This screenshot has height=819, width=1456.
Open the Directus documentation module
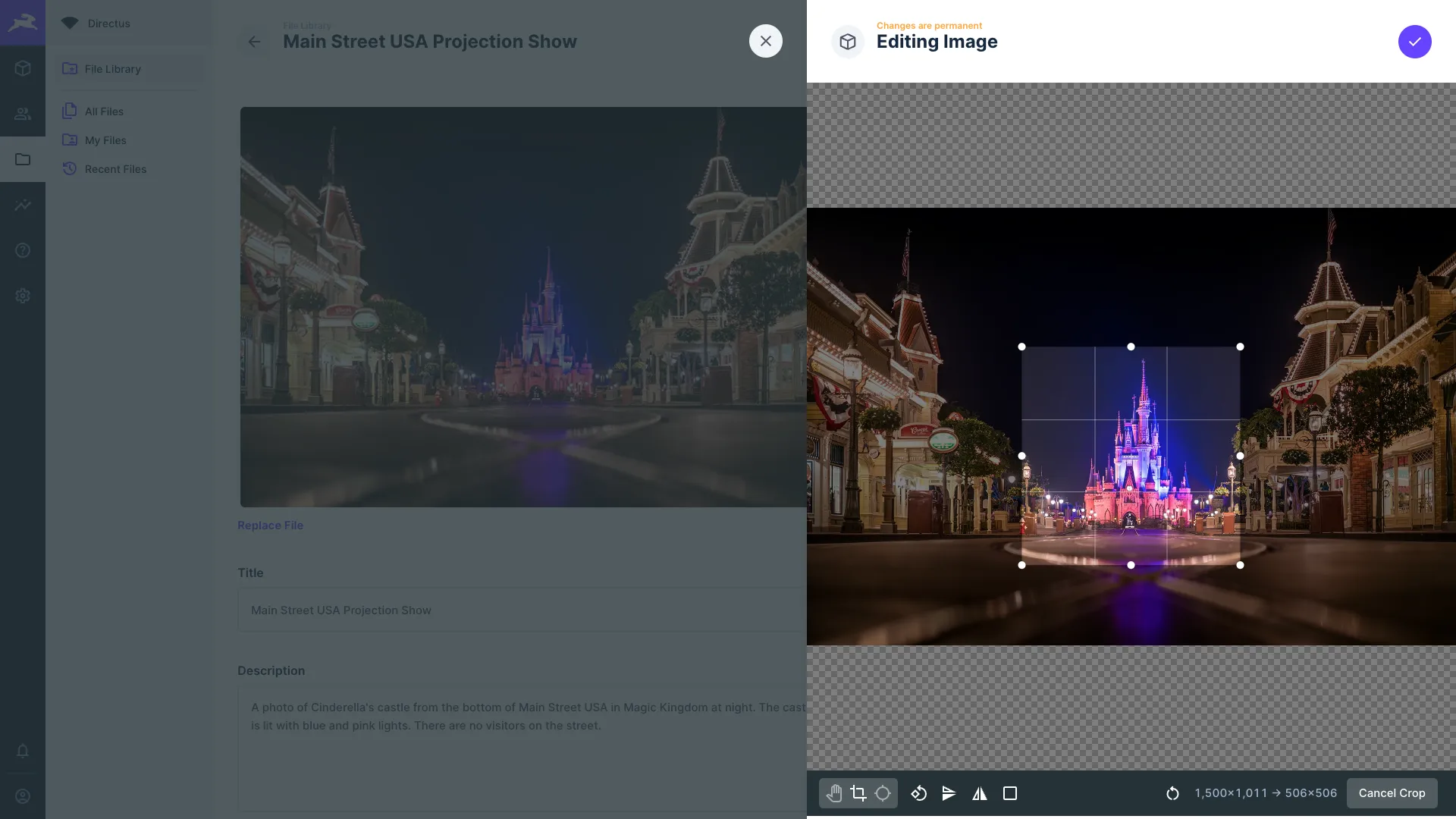coord(23,250)
